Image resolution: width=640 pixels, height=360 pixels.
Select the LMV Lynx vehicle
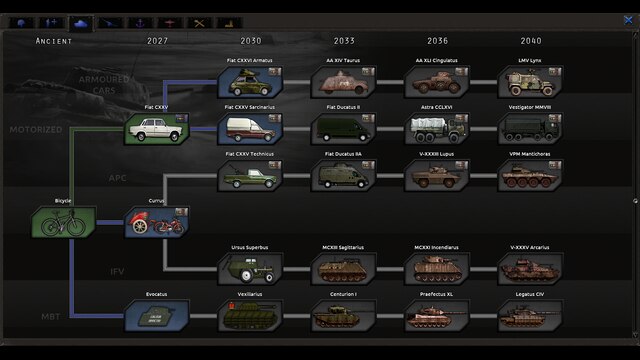click(x=530, y=82)
